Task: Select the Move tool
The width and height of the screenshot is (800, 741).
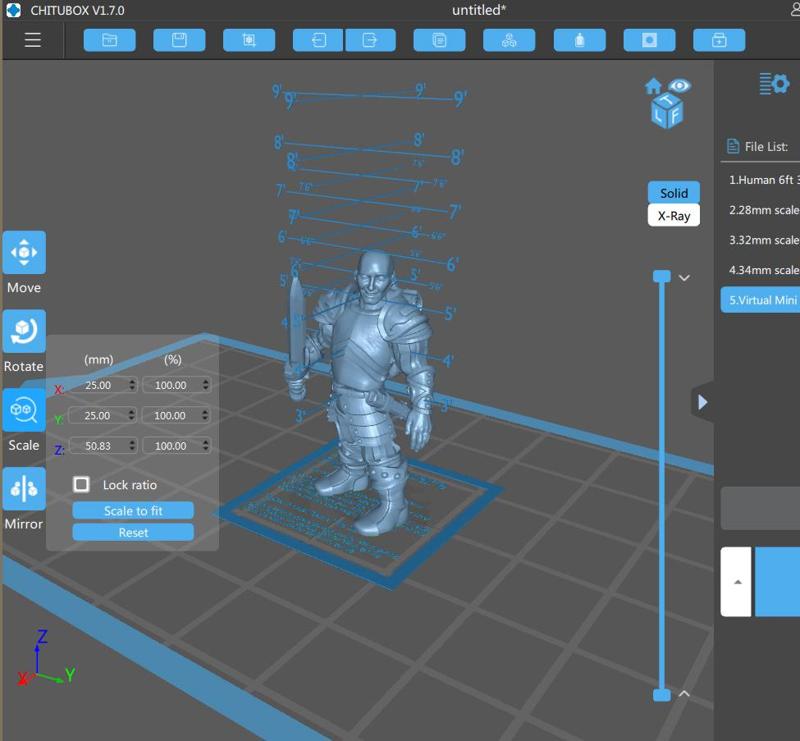Action: [x=24, y=253]
